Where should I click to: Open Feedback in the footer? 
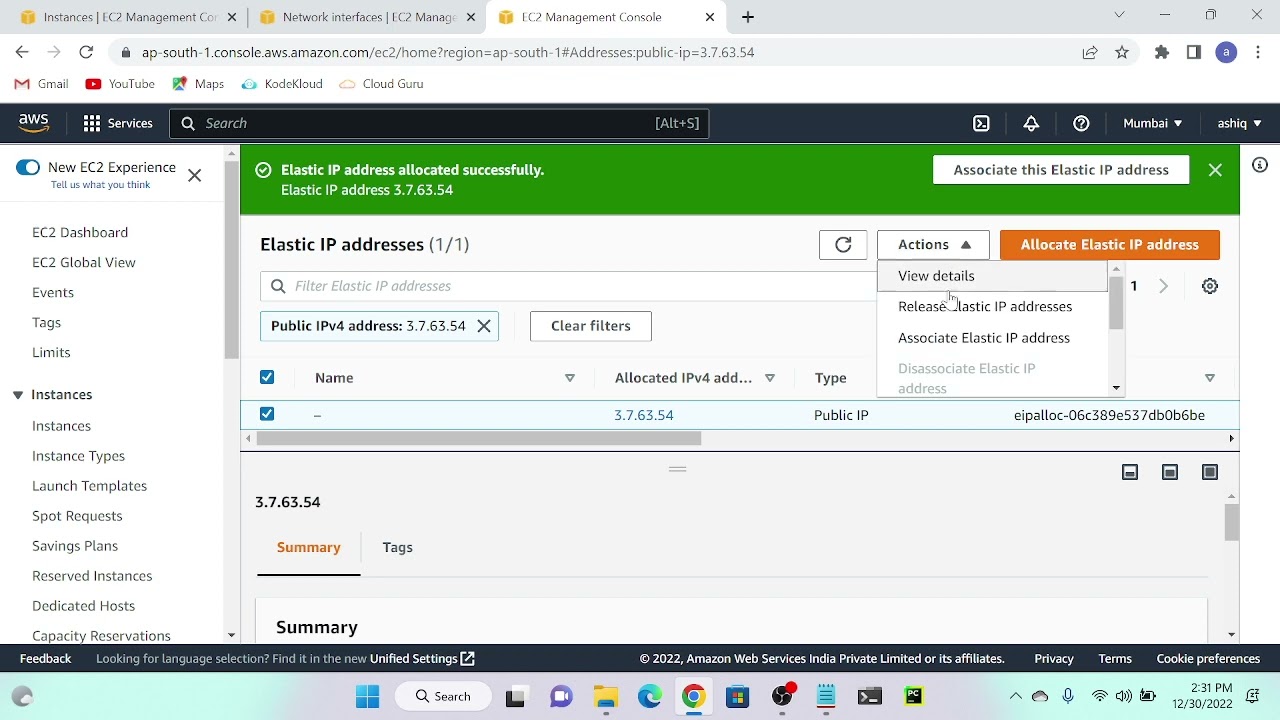(46, 659)
